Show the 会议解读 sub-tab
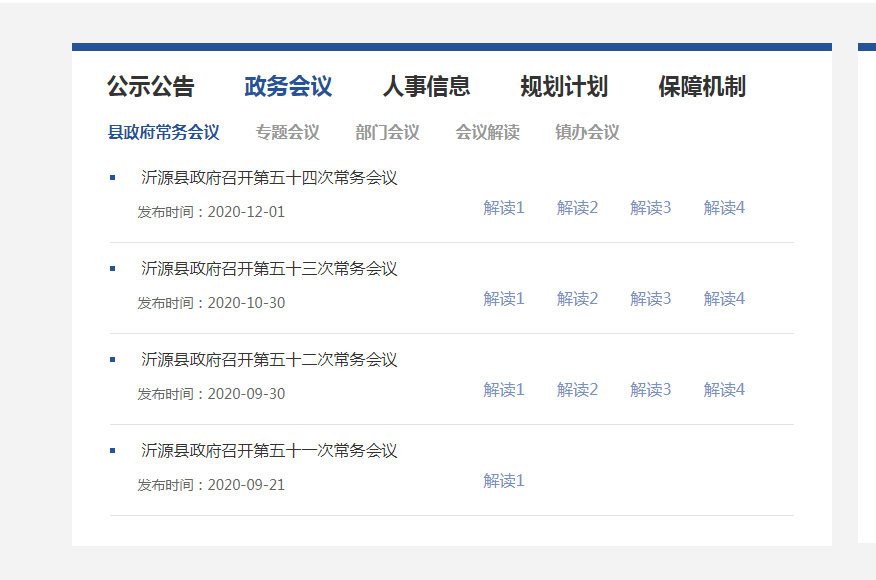The width and height of the screenshot is (876, 580). click(x=487, y=132)
